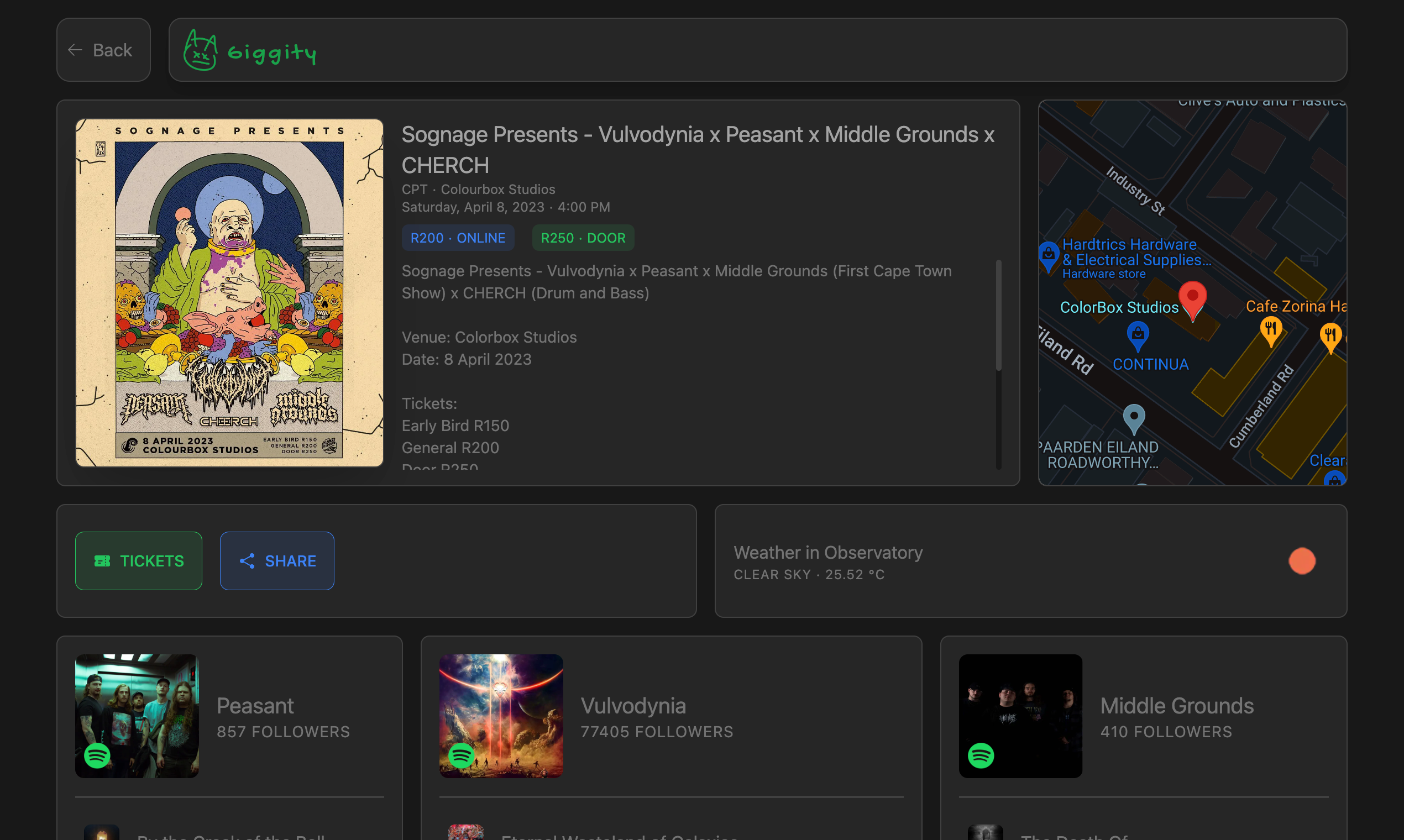The height and width of the screenshot is (840, 1404).
Task: Click the share icon on SHARE button
Action: 247,561
